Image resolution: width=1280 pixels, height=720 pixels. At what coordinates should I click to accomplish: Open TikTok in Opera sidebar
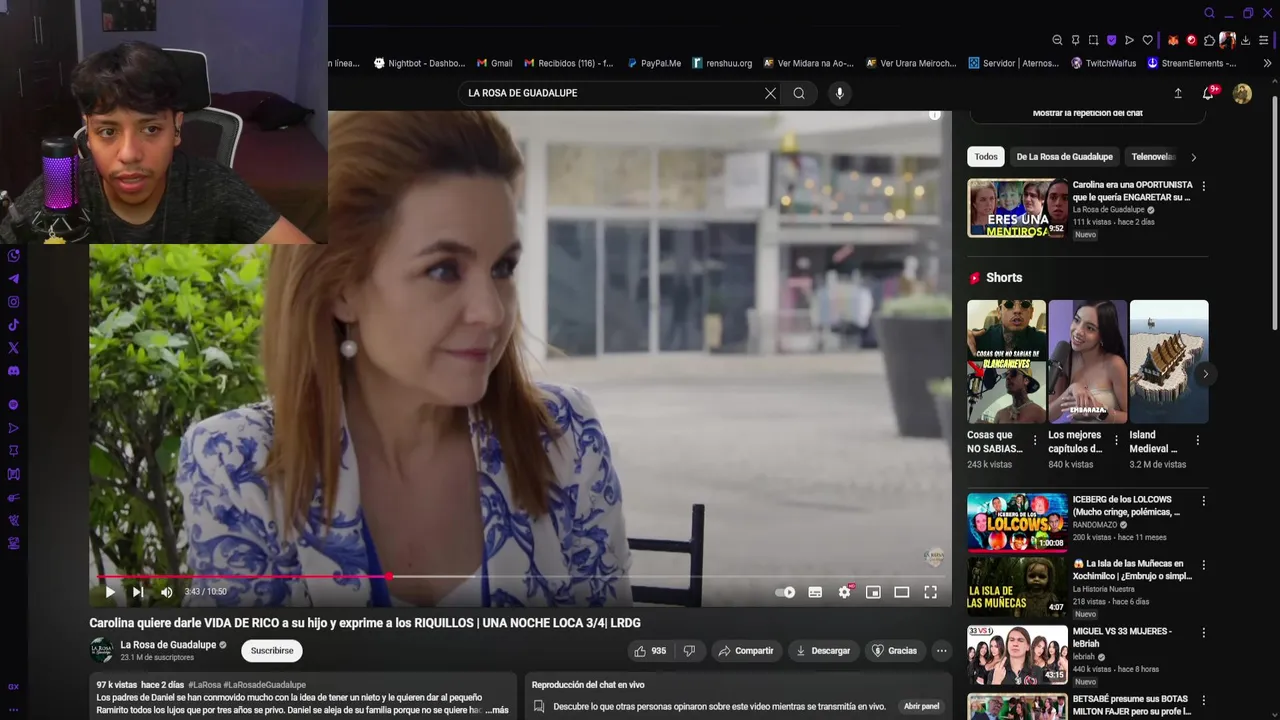pyautogui.click(x=13, y=325)
